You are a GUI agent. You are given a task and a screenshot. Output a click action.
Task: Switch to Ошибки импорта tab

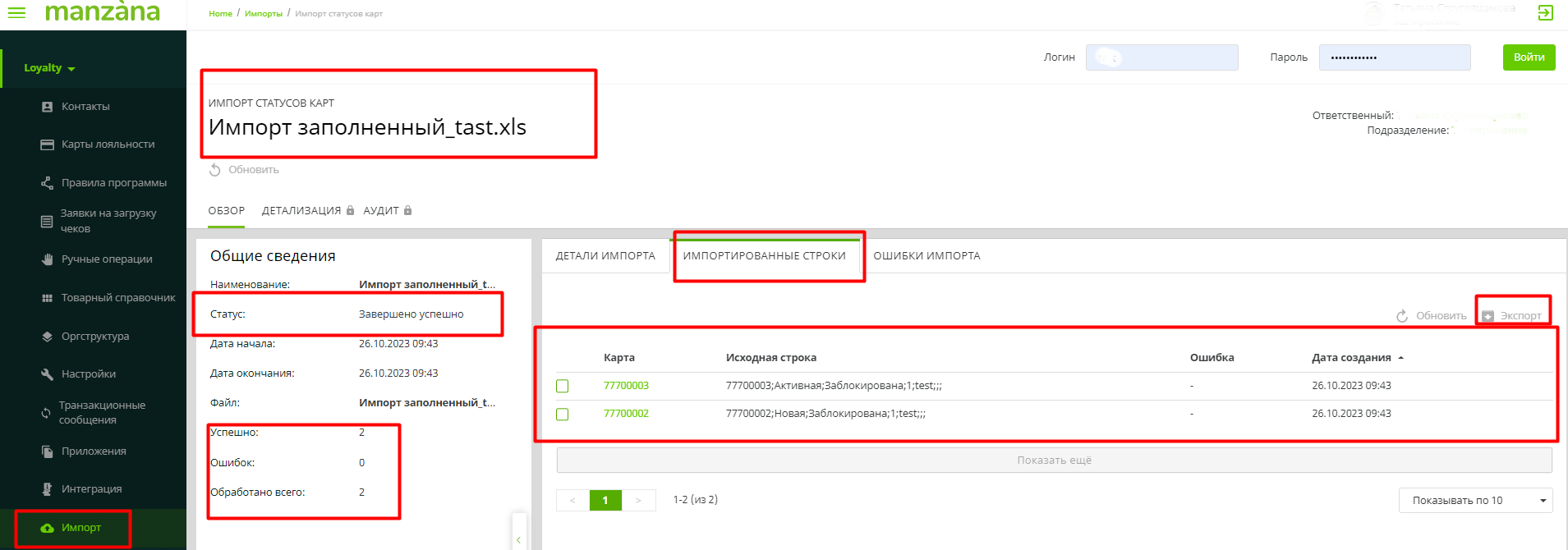927,256
